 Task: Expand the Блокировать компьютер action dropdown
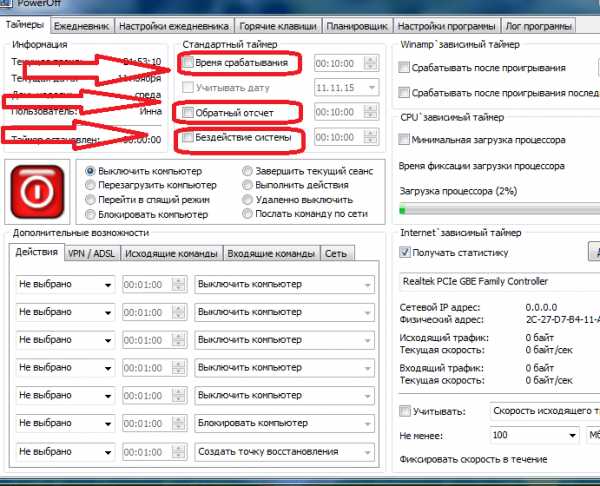(285, 423)
